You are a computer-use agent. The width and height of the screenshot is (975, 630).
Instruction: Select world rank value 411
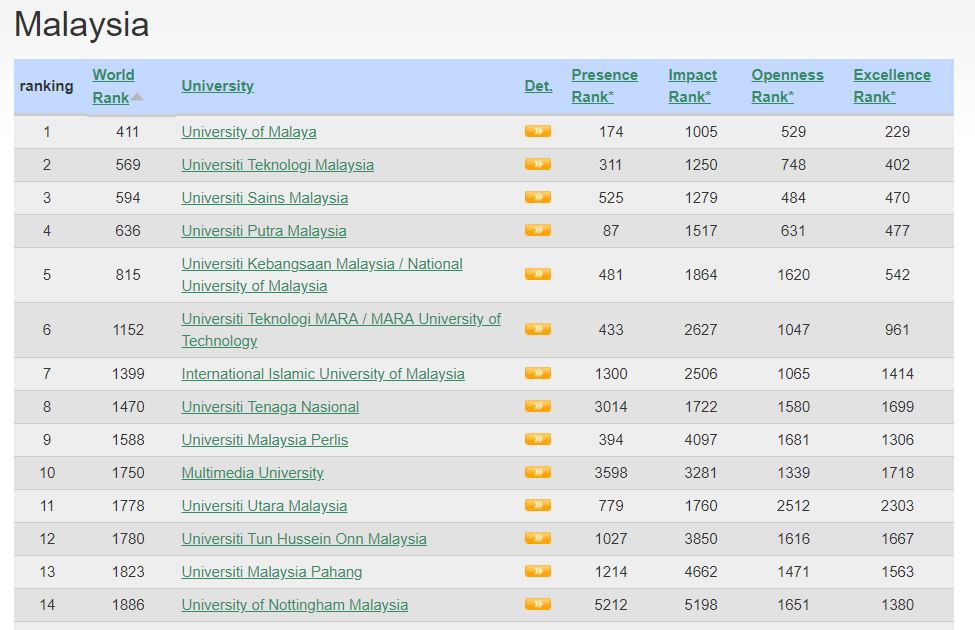click(x=127, y=132)
